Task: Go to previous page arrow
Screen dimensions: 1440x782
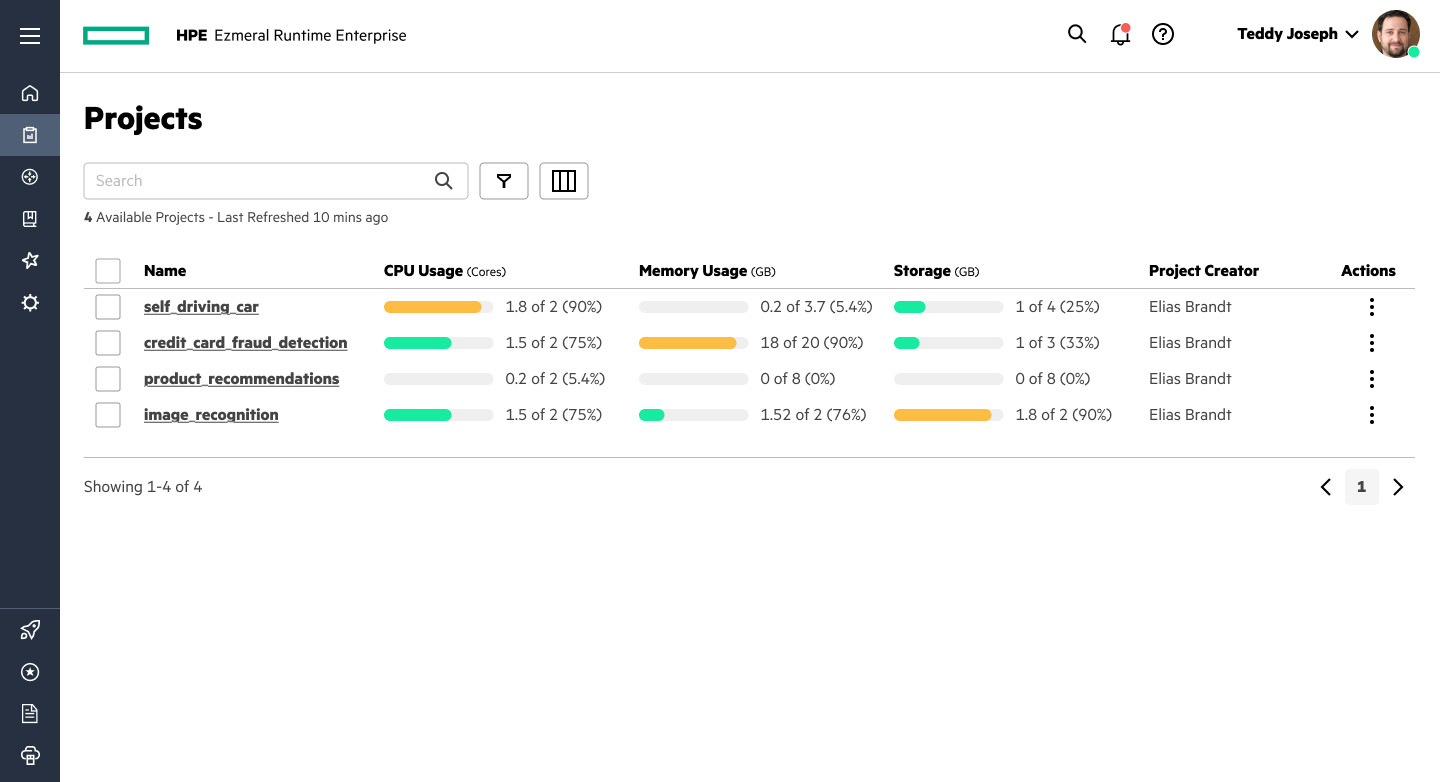Action: 1326,487
